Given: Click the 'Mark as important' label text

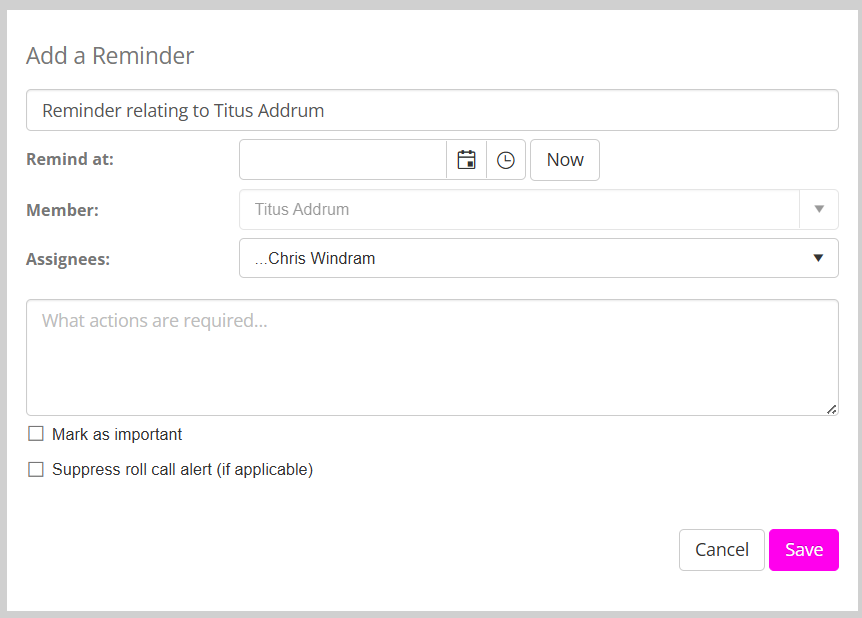Looking at the screenshot, I should point(117,434).
